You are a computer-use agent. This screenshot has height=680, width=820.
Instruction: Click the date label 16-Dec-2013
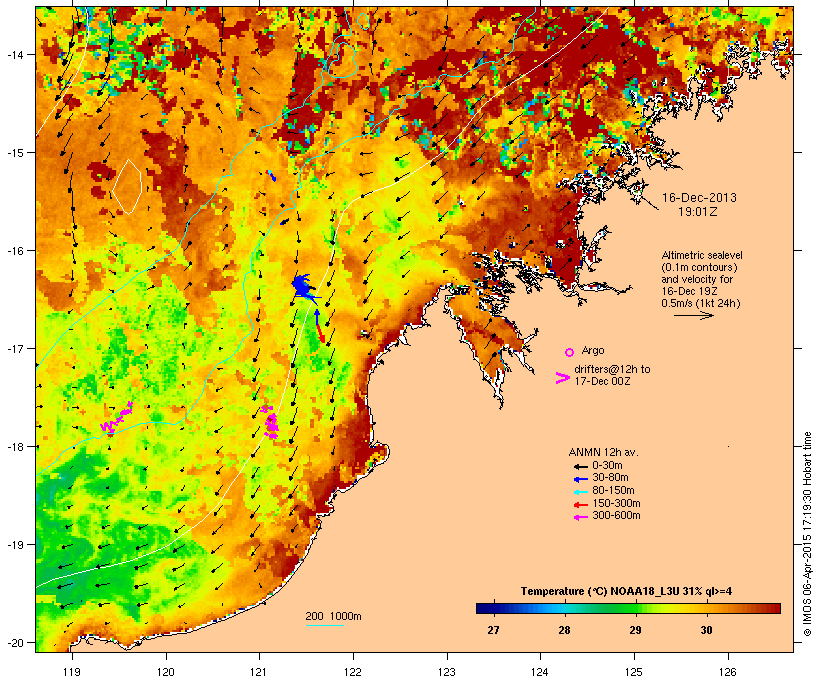click(x=699, y=198)
